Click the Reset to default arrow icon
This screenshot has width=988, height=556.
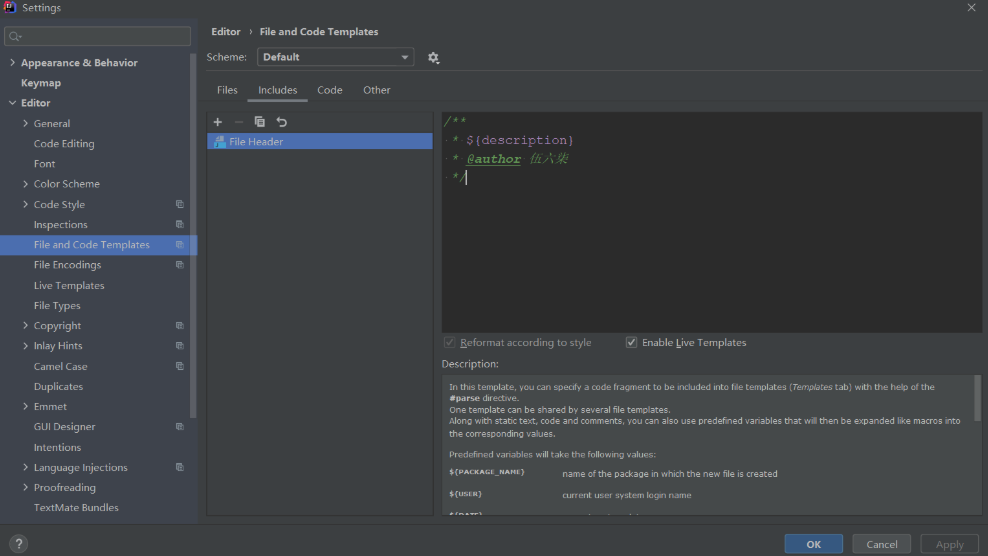(x=282, y=122)
